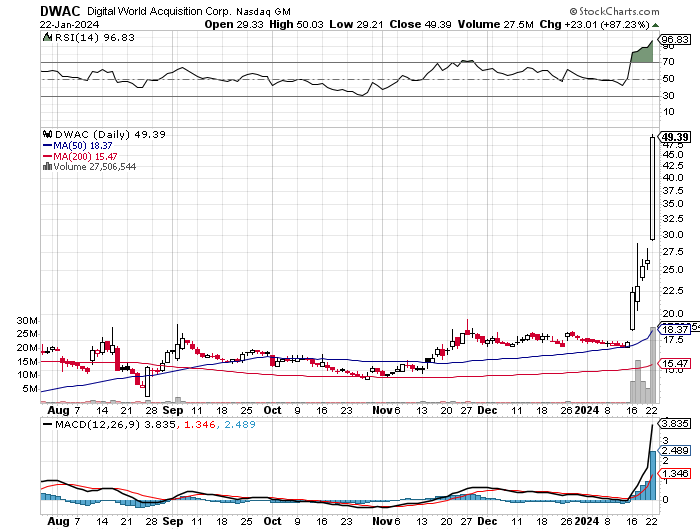Click the Dec label on the price axis
The width and height of the screenshot is (700, 530).
click(x=487, y=410)
